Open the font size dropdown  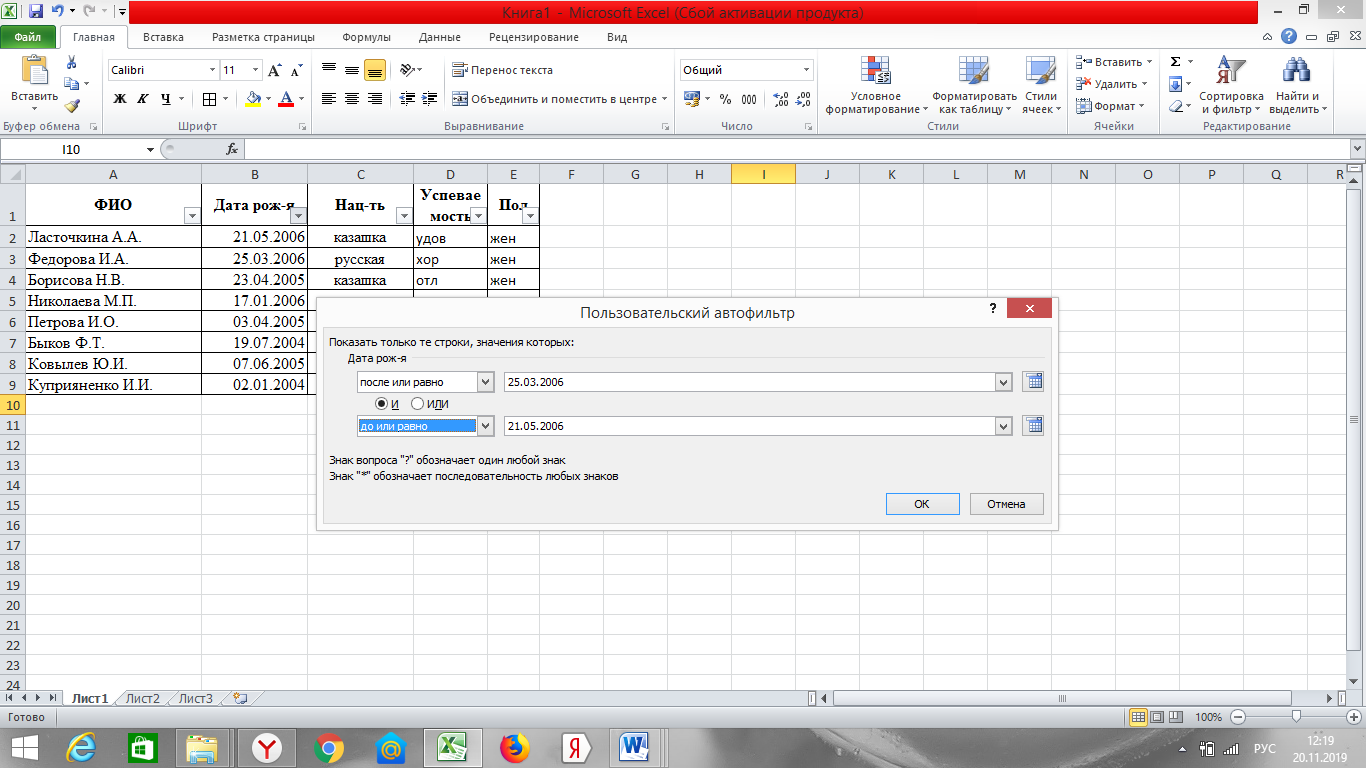point(256,70)
